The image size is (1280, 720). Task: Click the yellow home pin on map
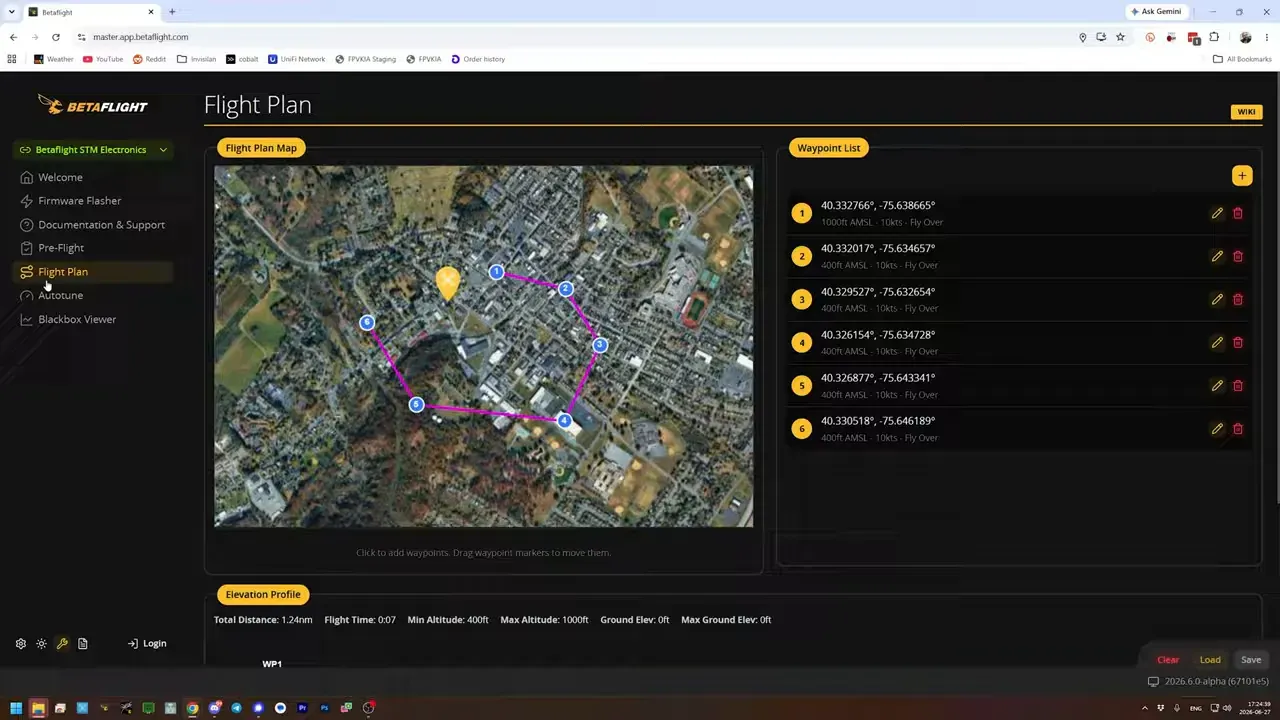coord(448,281)
